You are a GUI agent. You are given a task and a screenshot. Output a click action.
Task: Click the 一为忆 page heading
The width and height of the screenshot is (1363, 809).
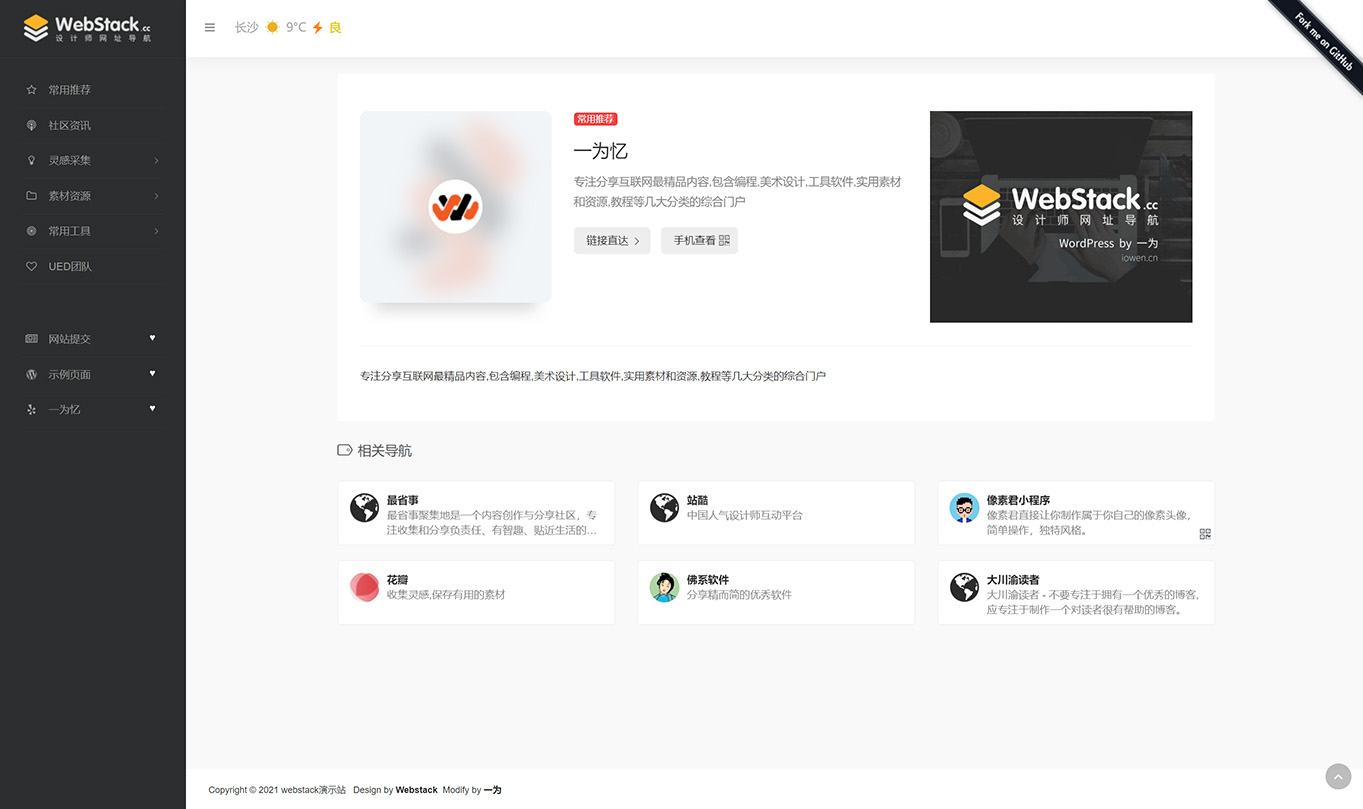(x=601, y=151)
